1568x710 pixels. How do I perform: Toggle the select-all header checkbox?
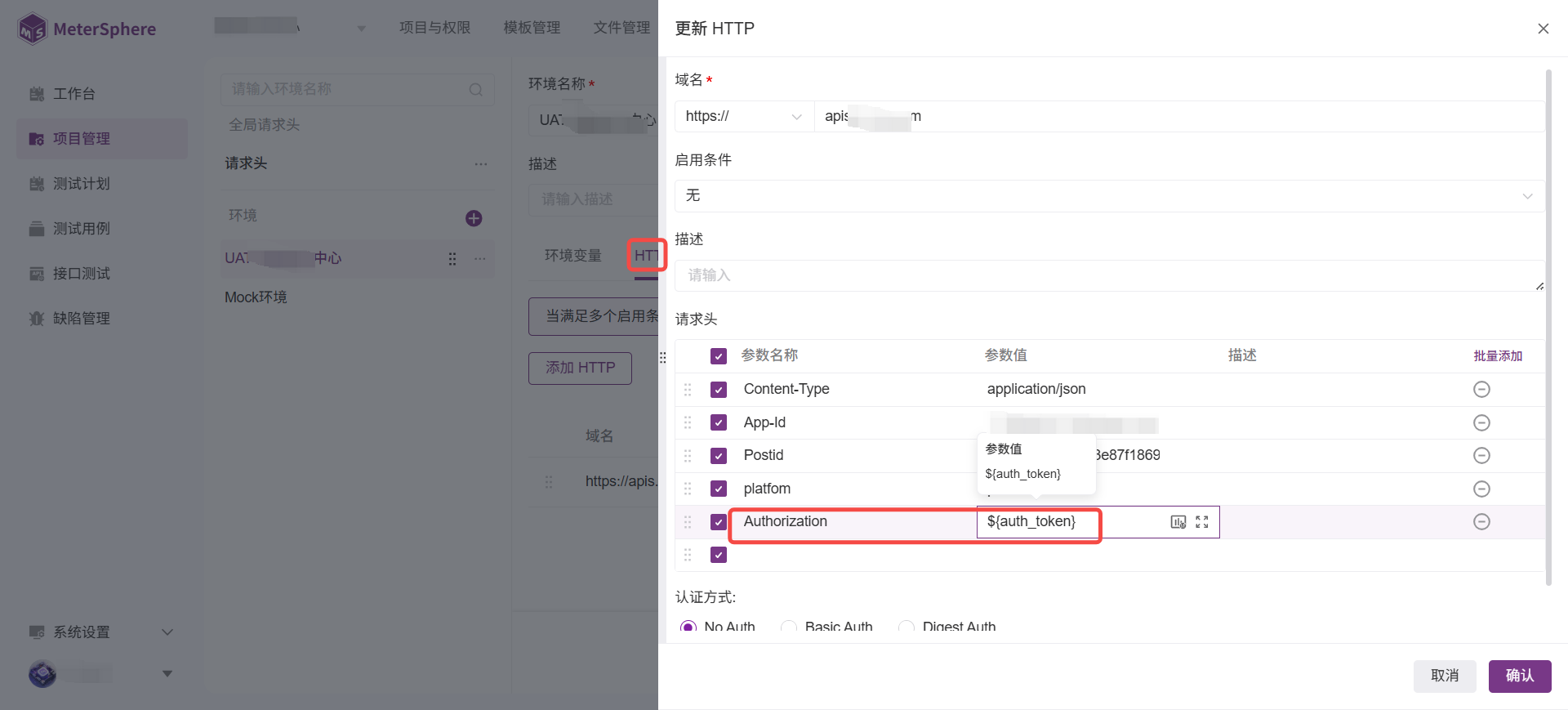pos(719,356)
